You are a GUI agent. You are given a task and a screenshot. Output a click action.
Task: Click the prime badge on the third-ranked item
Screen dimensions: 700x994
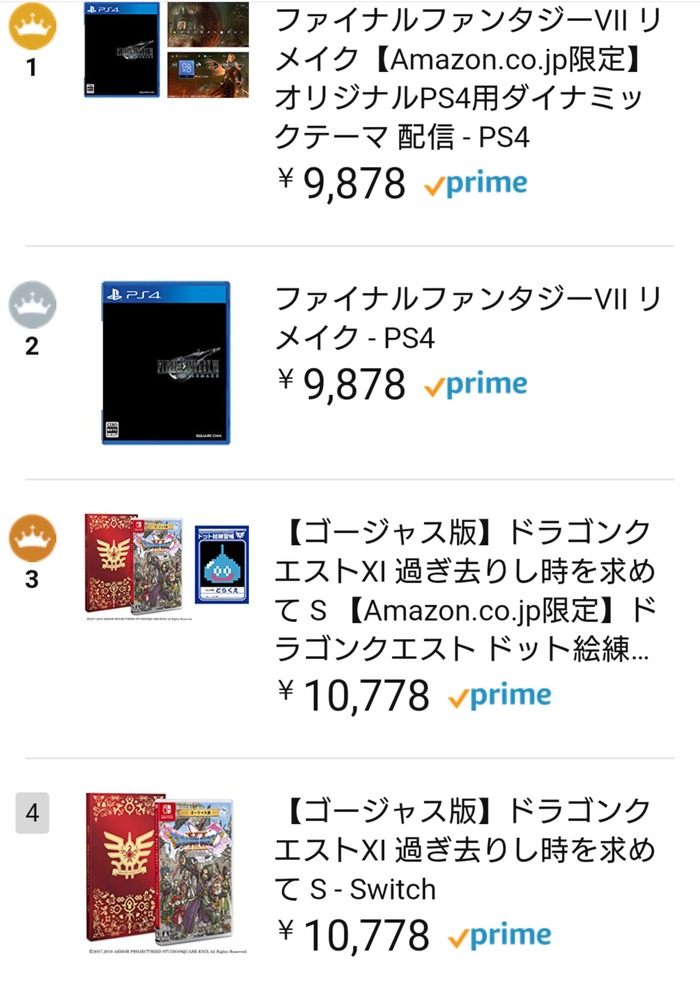500,695
